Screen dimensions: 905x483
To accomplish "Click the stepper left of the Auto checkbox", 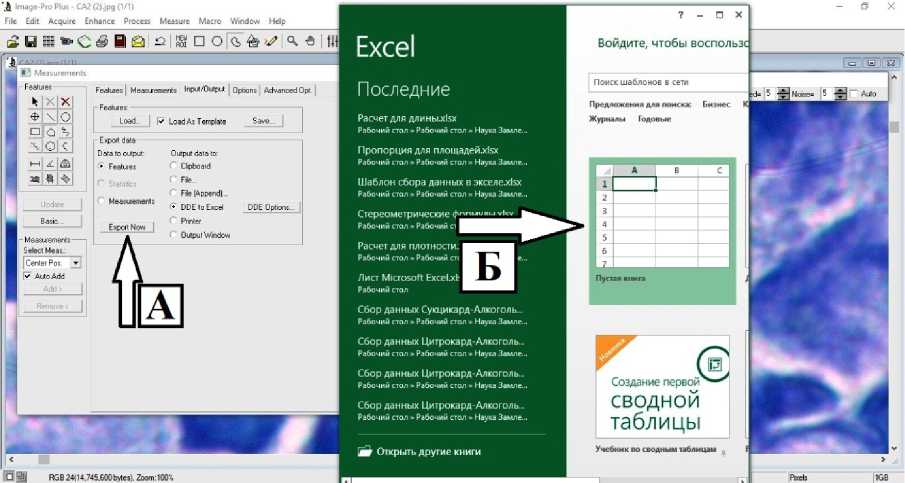I will pos(840,93).
